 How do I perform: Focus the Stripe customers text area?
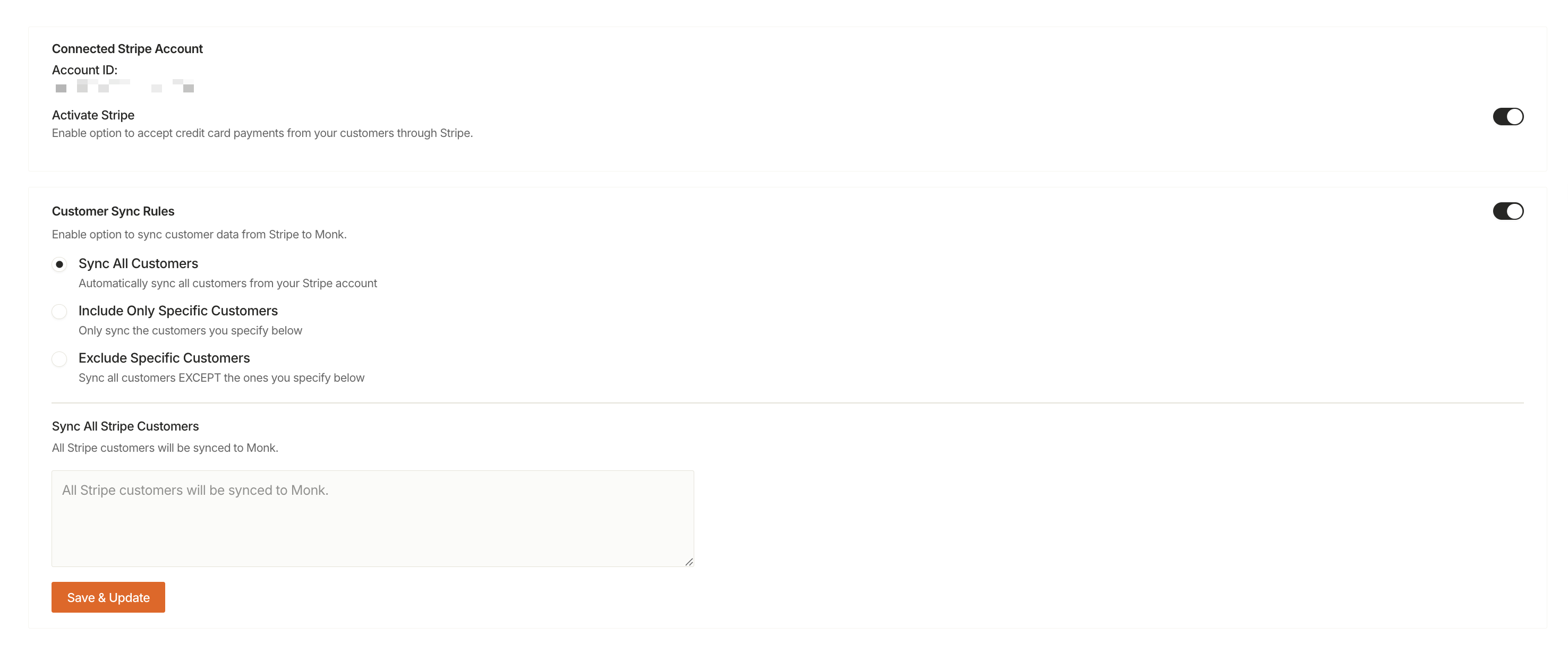372,518
